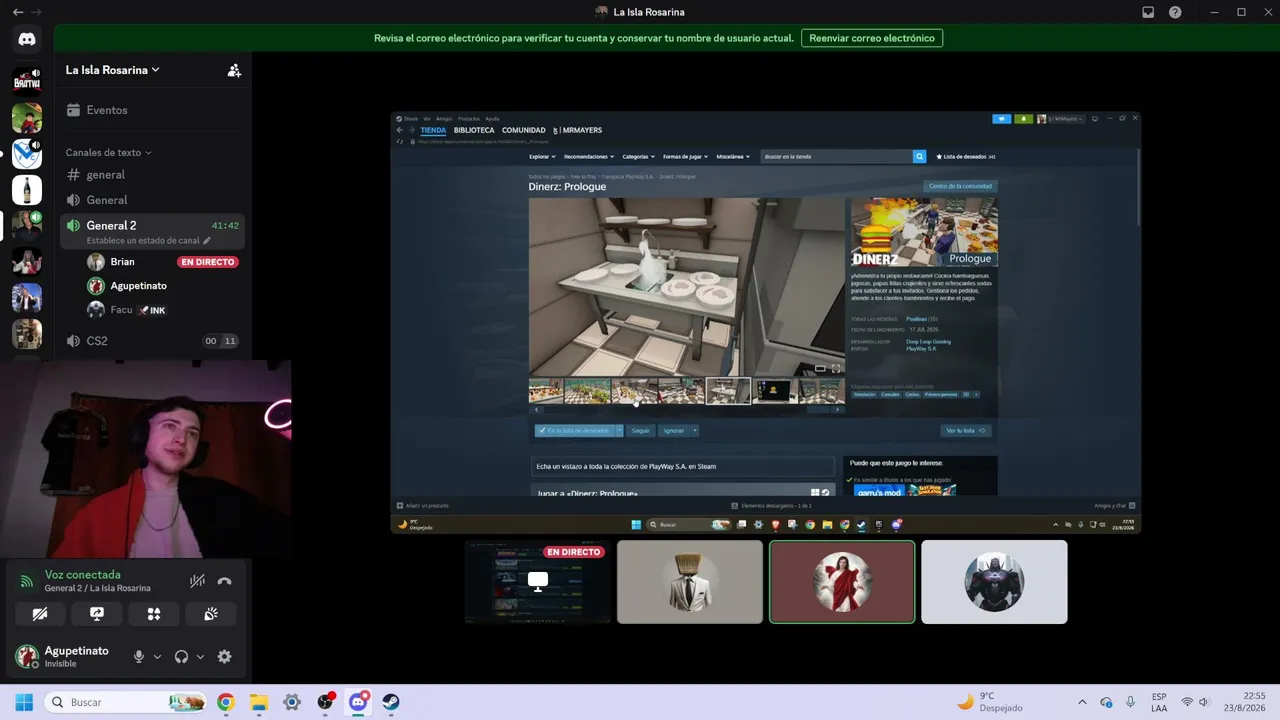1280x720 pixels.
Task: Open the Bautwi server icon
Action: [27, 79]
